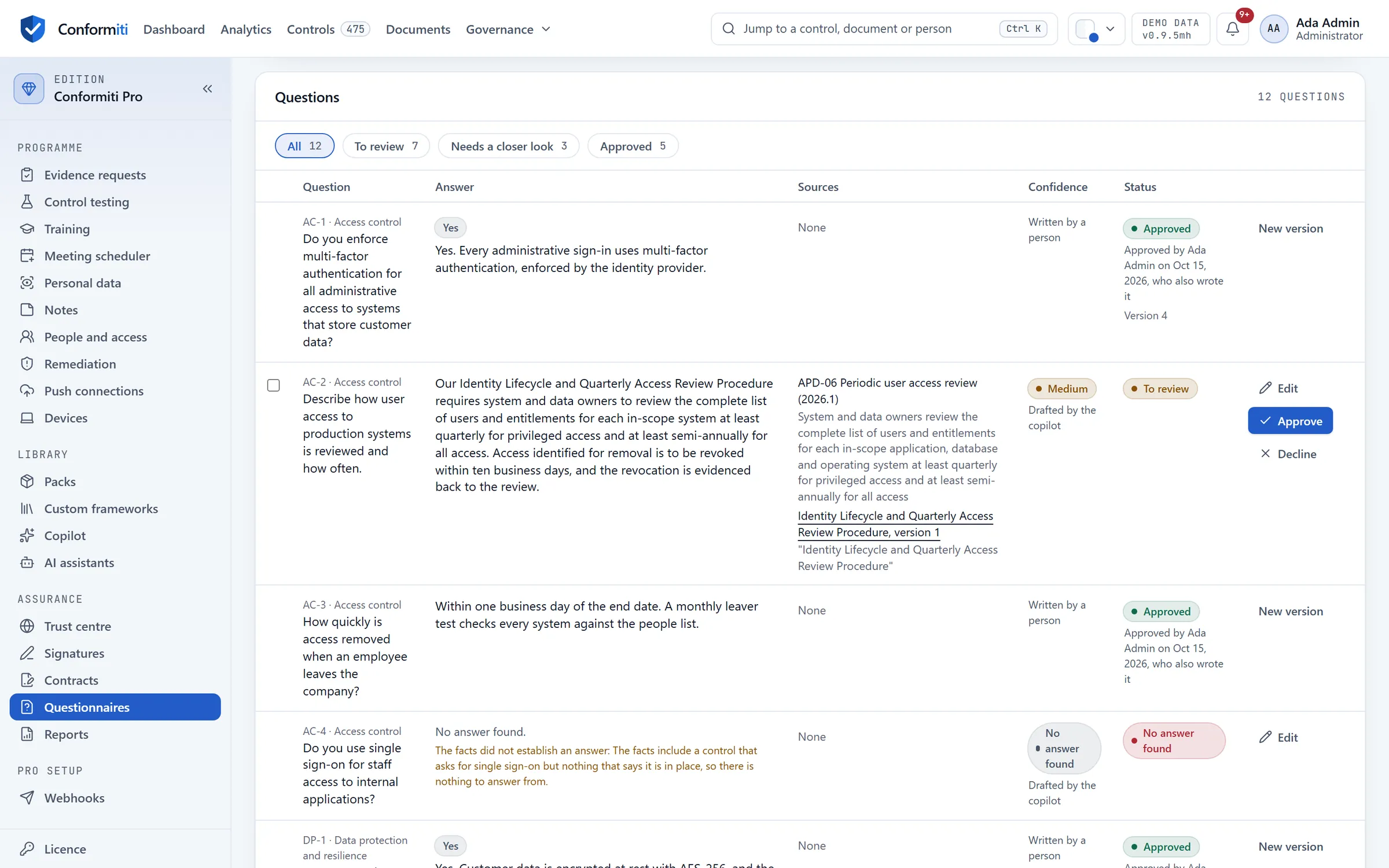Open Copilot from the sidebar
The image size is (1389, 868).
[x=115, y=535]
